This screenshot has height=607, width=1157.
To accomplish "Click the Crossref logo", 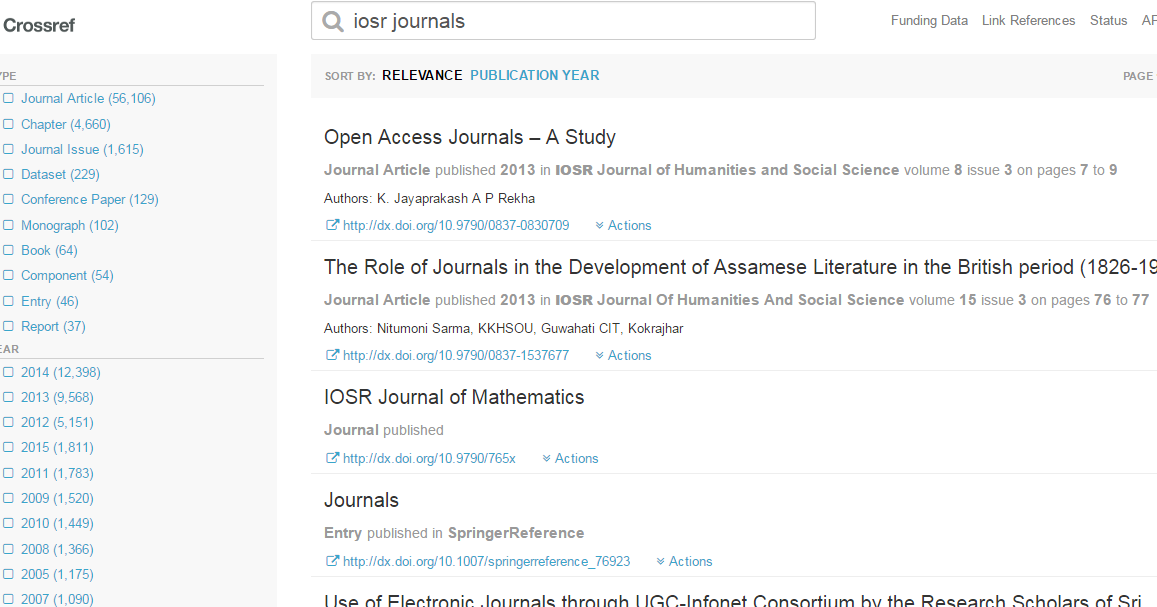I will [x=39, y=25].
